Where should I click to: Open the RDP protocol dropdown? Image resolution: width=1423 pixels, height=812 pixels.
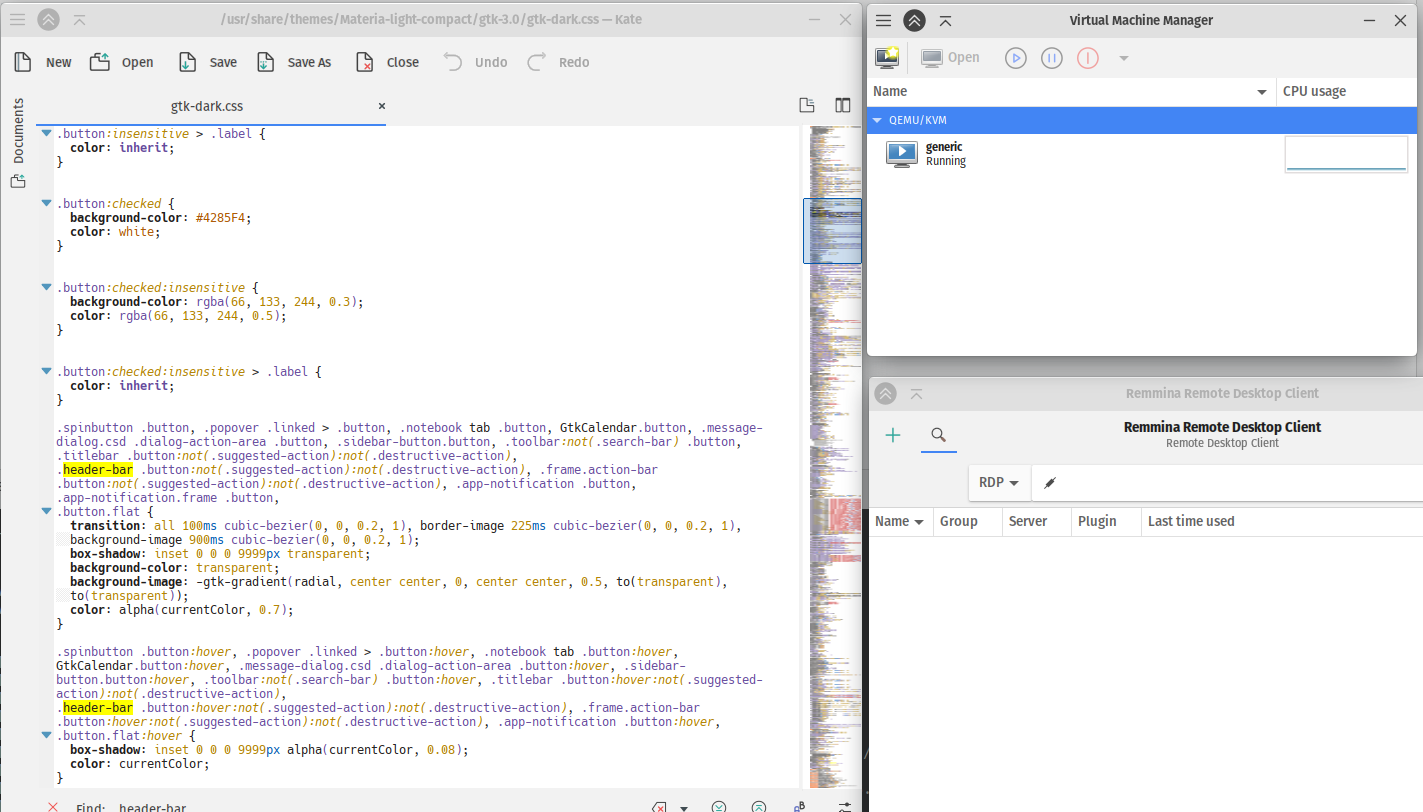pos(998,481)
